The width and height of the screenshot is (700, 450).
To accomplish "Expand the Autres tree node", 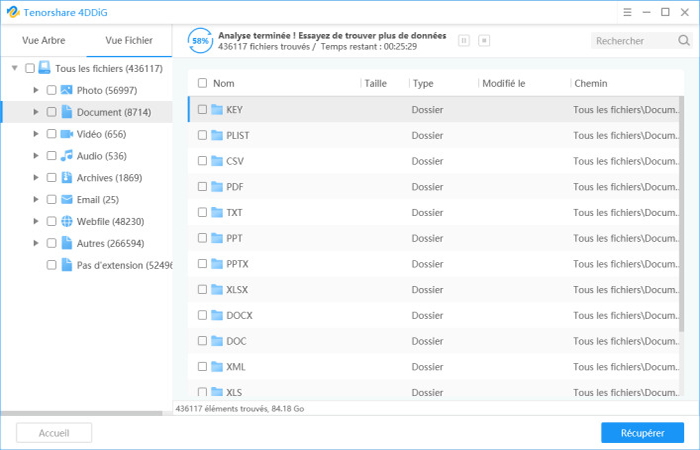I will pyautogui.click(x=36, y=243).
